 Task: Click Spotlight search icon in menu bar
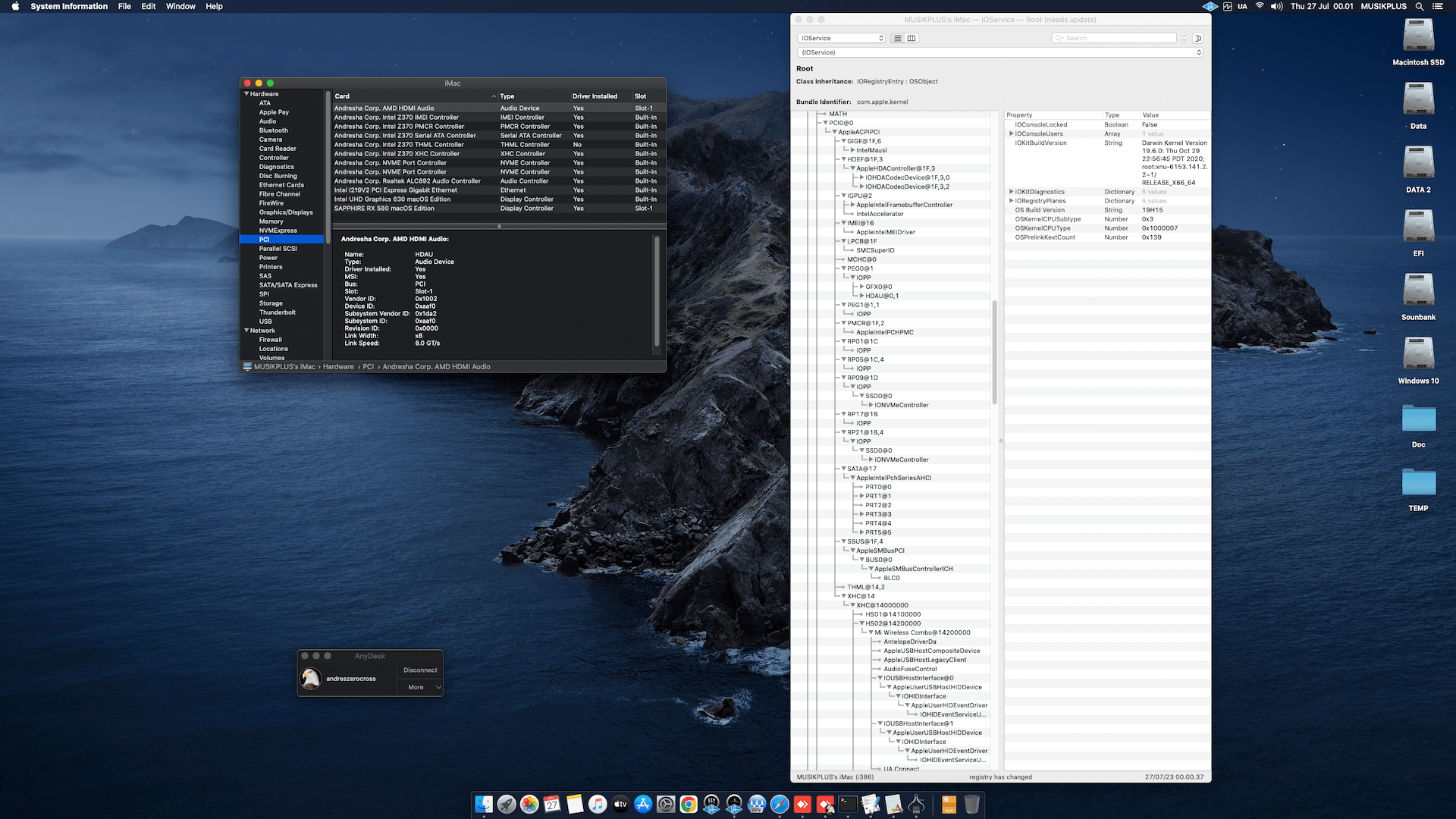1419,6
